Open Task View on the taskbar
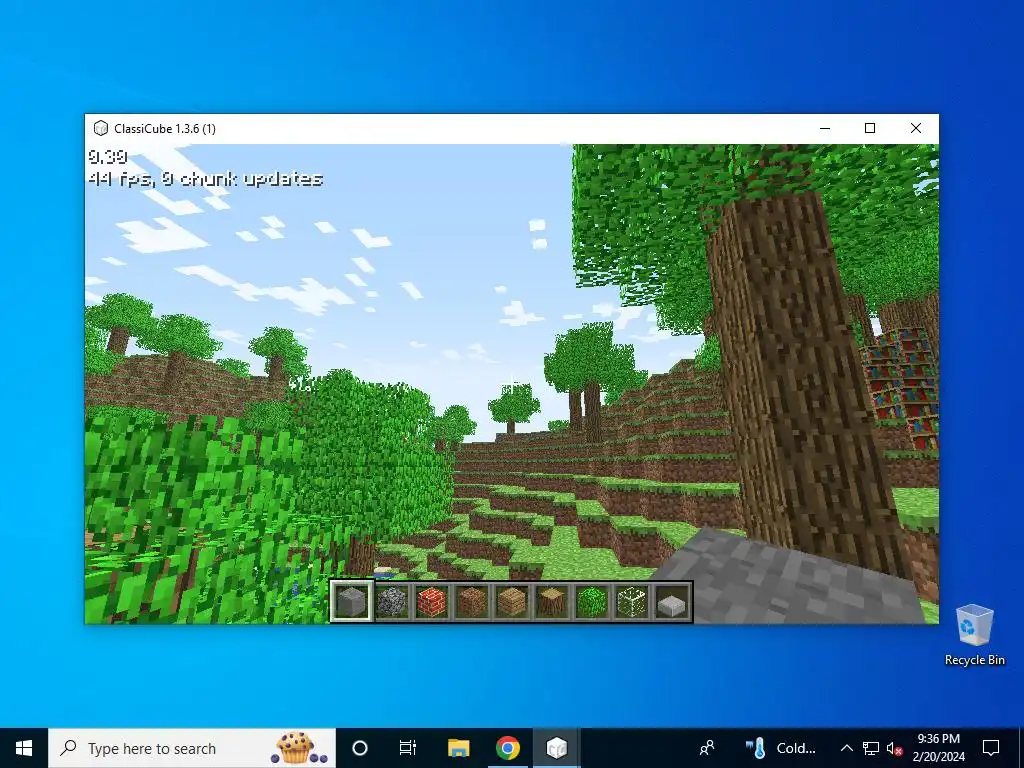Viewport: 1024px width, 768px height. click(408, 748)
